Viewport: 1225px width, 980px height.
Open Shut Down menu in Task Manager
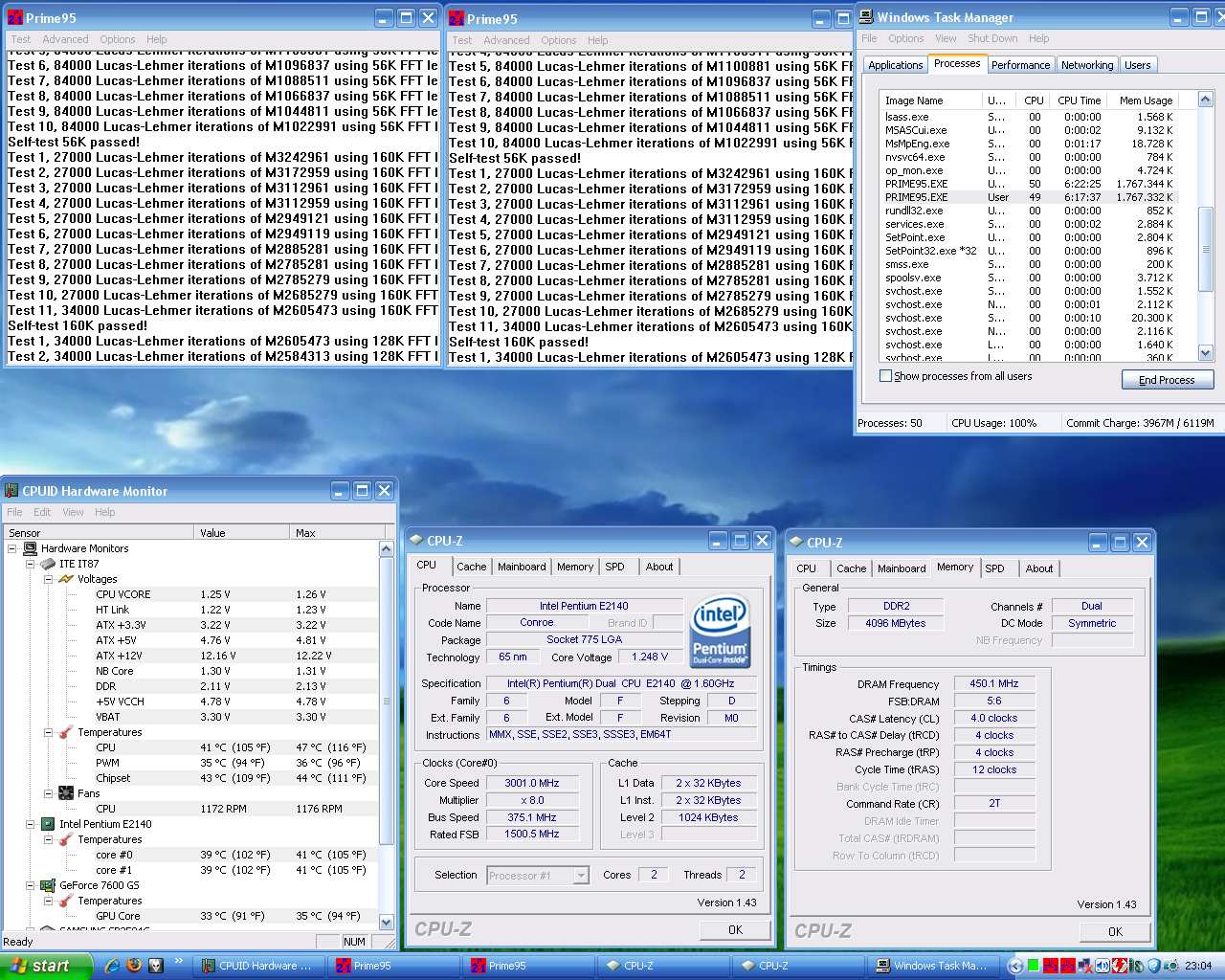(x=992, y=38)
